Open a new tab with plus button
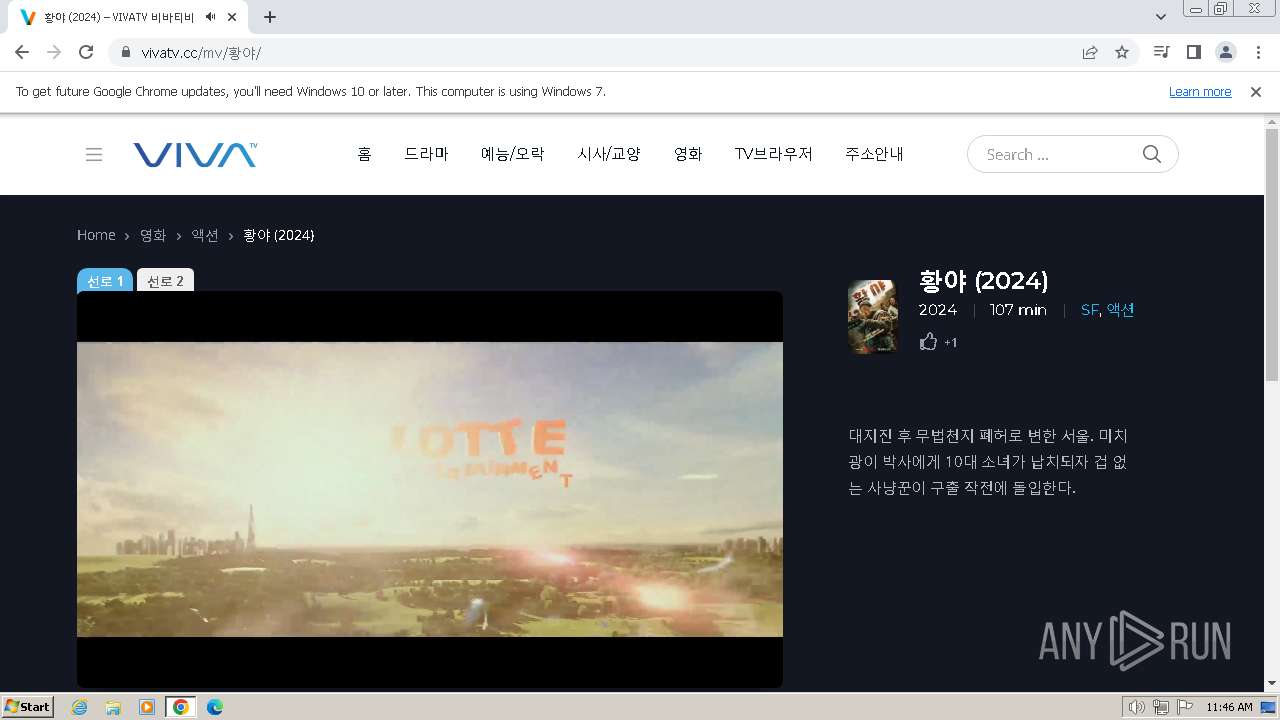1280x720 pixels. 270,17
